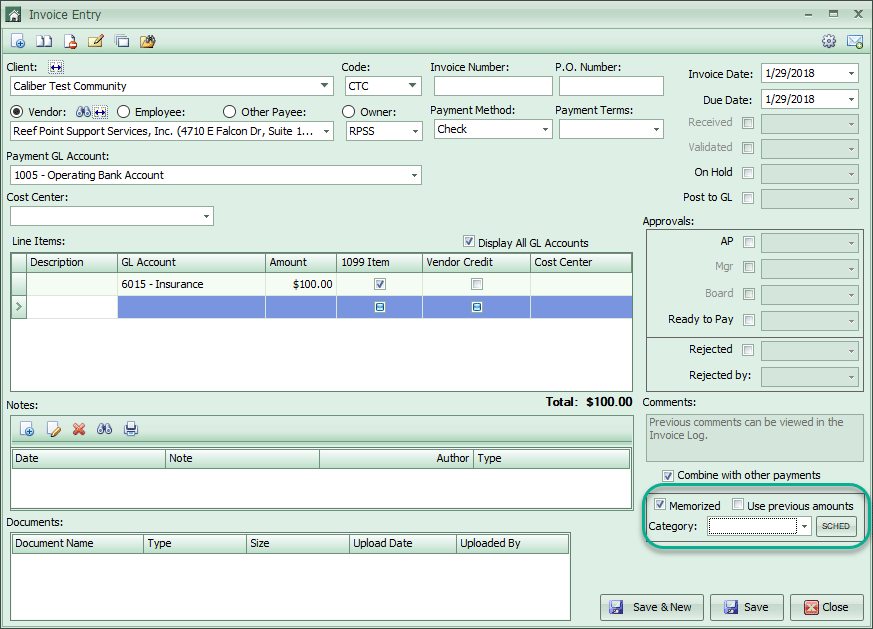The width and height of the screenshot is (873, 629).
Task: Click the blue arrows icon beside Client label
Action: pyautogui.click(x=56, y=67)
